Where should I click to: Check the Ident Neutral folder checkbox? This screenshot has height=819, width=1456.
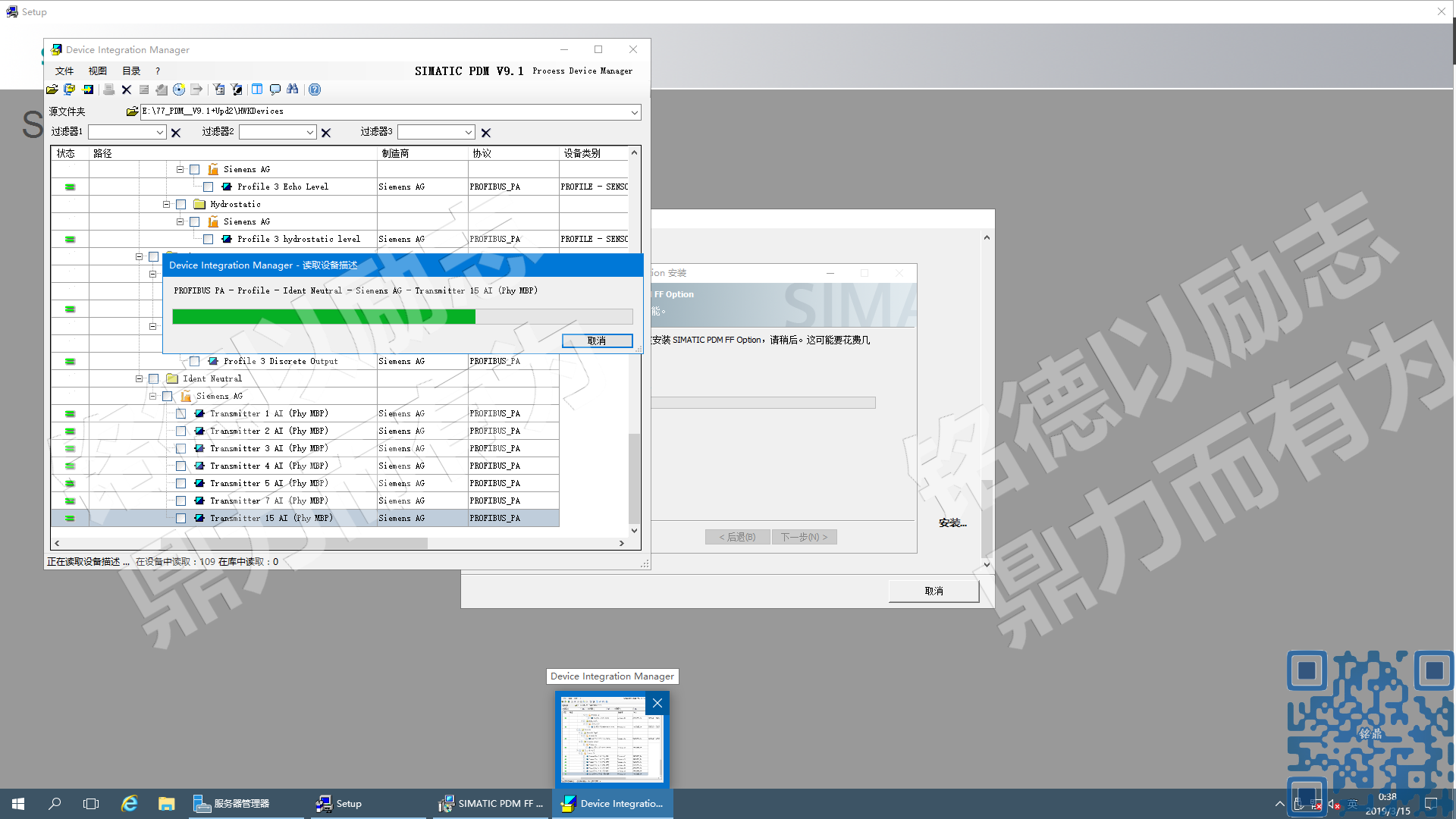coord(154,379)
